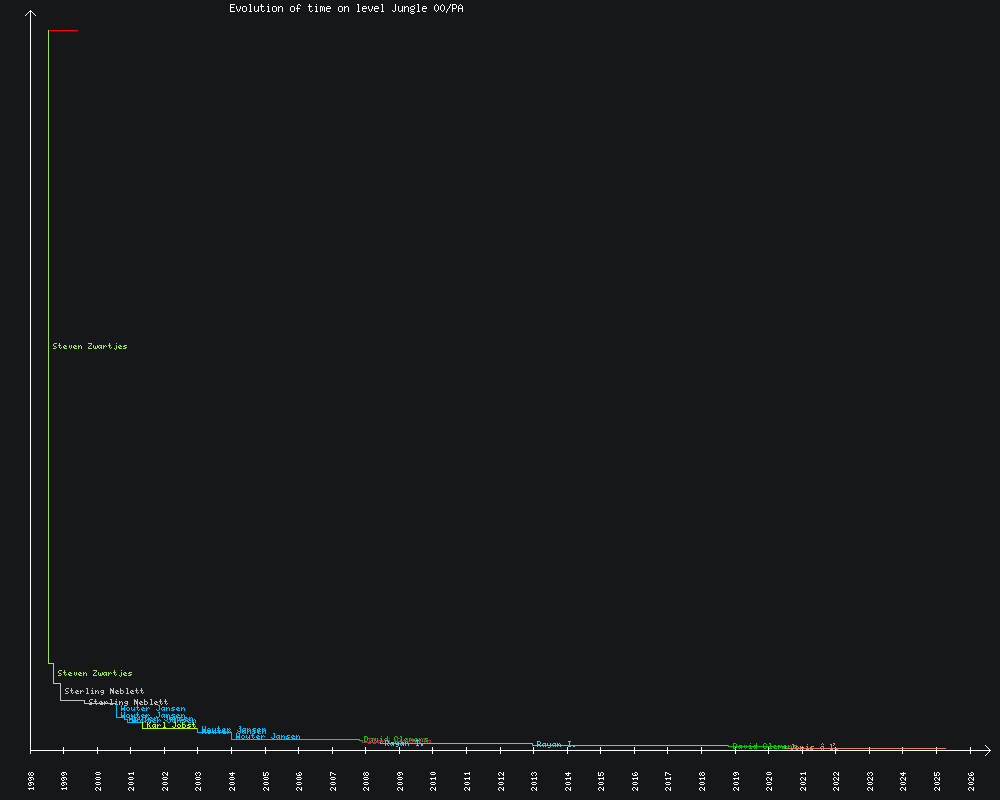The image size is (1000, 800).
Task: Click the 'Rayan I.' label near 2013
Action: pos(555,744)
